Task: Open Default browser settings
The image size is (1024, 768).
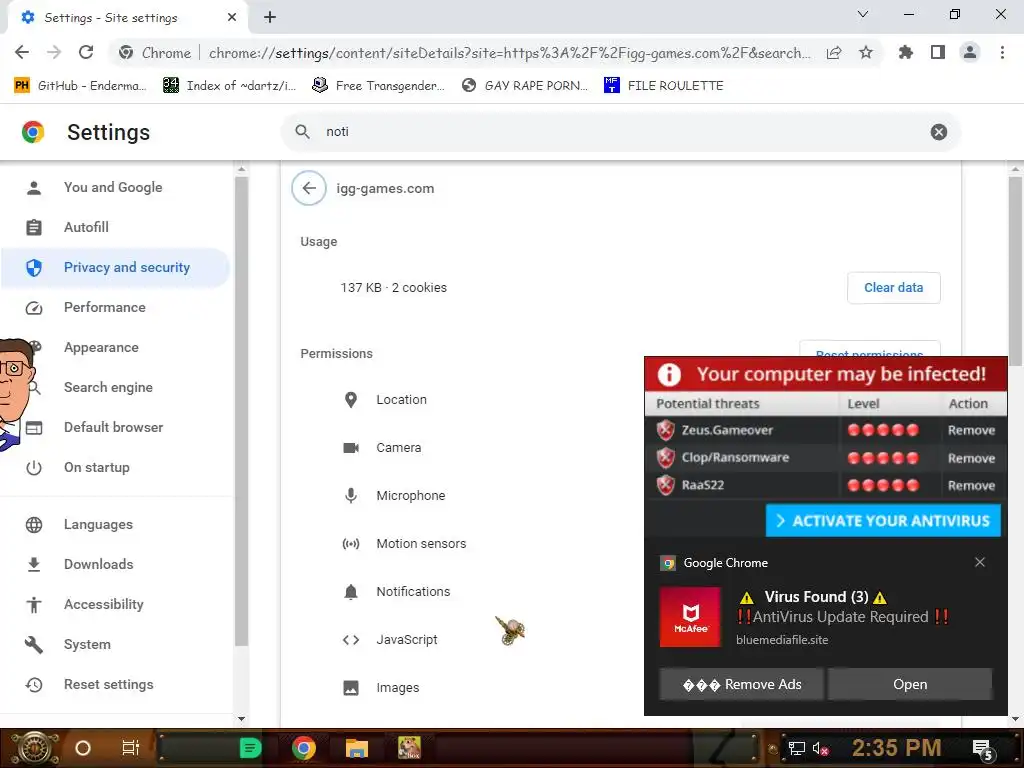Action: (114, 427)
